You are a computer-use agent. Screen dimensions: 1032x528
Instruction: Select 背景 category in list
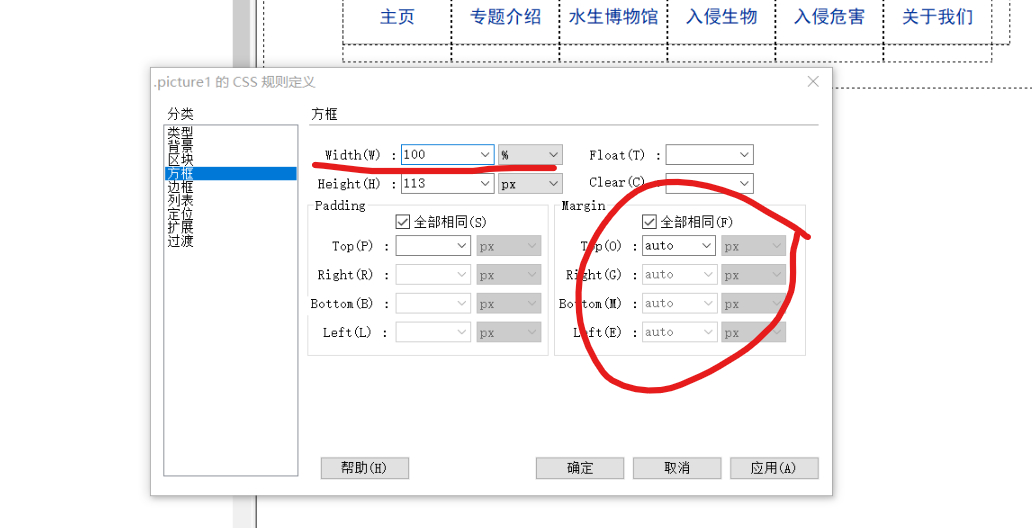coord(230,146)
